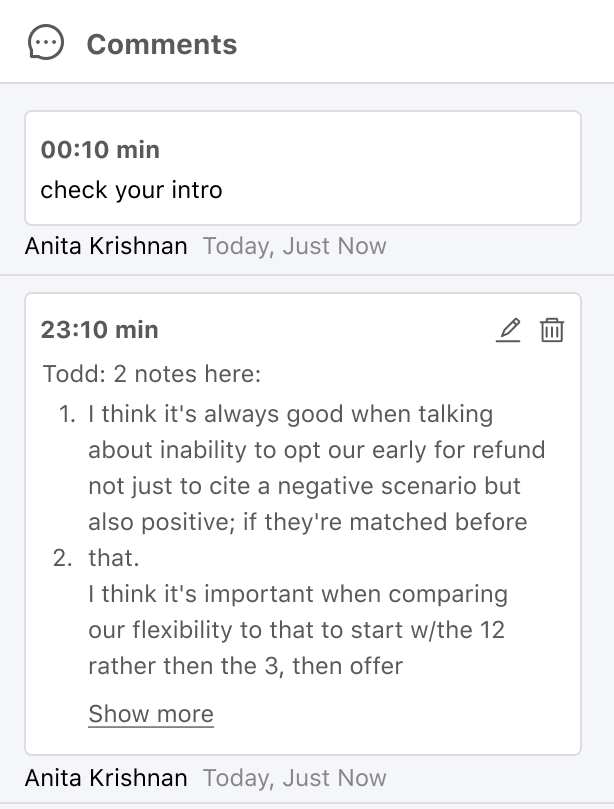Click 'Today, Just Now' under the intro comment
This screenshot has width=614, height=809.
coord(294,246)
